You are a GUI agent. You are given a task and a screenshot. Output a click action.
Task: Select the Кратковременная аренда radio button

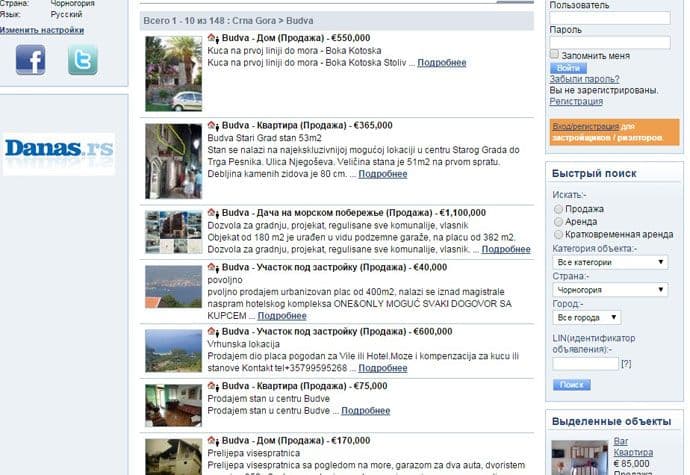[558, 234]
